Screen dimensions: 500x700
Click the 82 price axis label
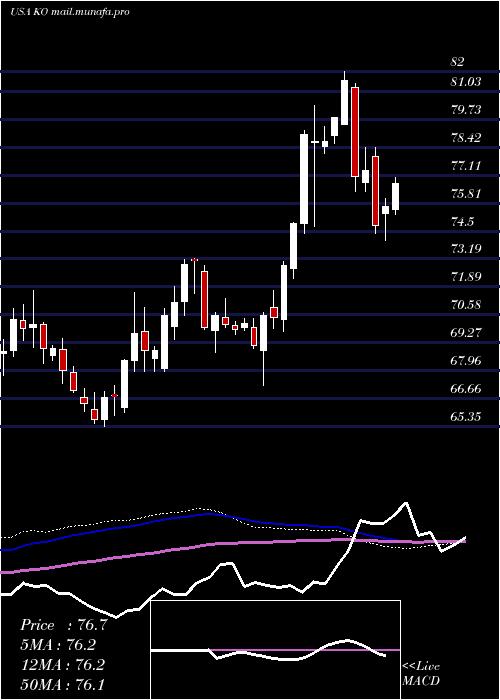pos(457,62)
